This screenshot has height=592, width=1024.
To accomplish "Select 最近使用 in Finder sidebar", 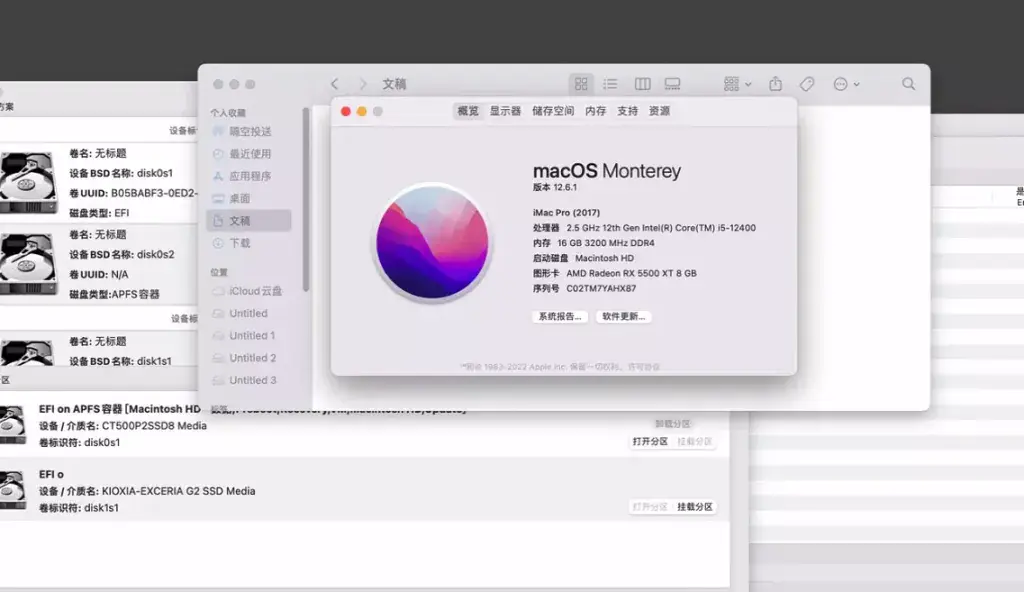I will (x=250, y=154).
